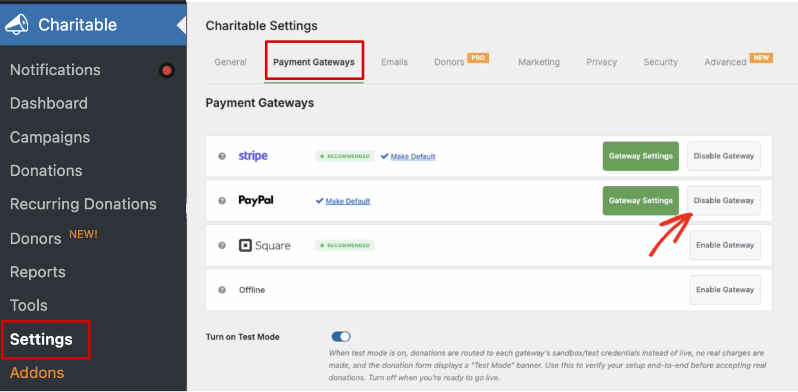
Task: Open PayPal Gateway Settings
Action: tap(641, 201)
